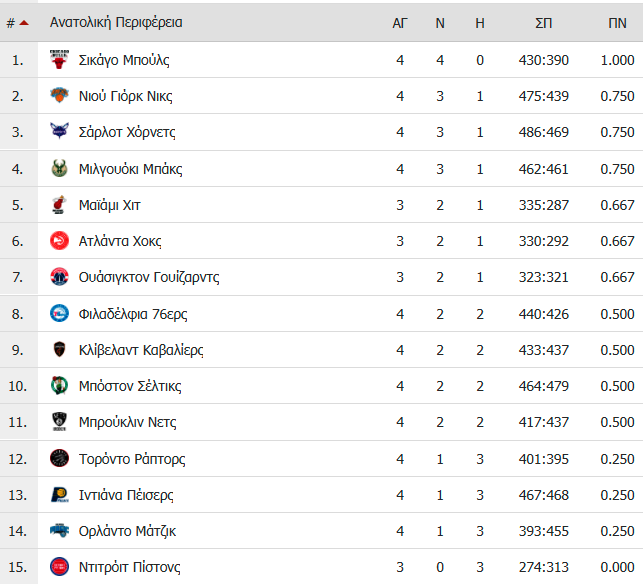The width and height of the screenshot is (643, 584).
Task: Select the Ανατολική Περιφέρεια header
Action: click(x=116, y=23)
